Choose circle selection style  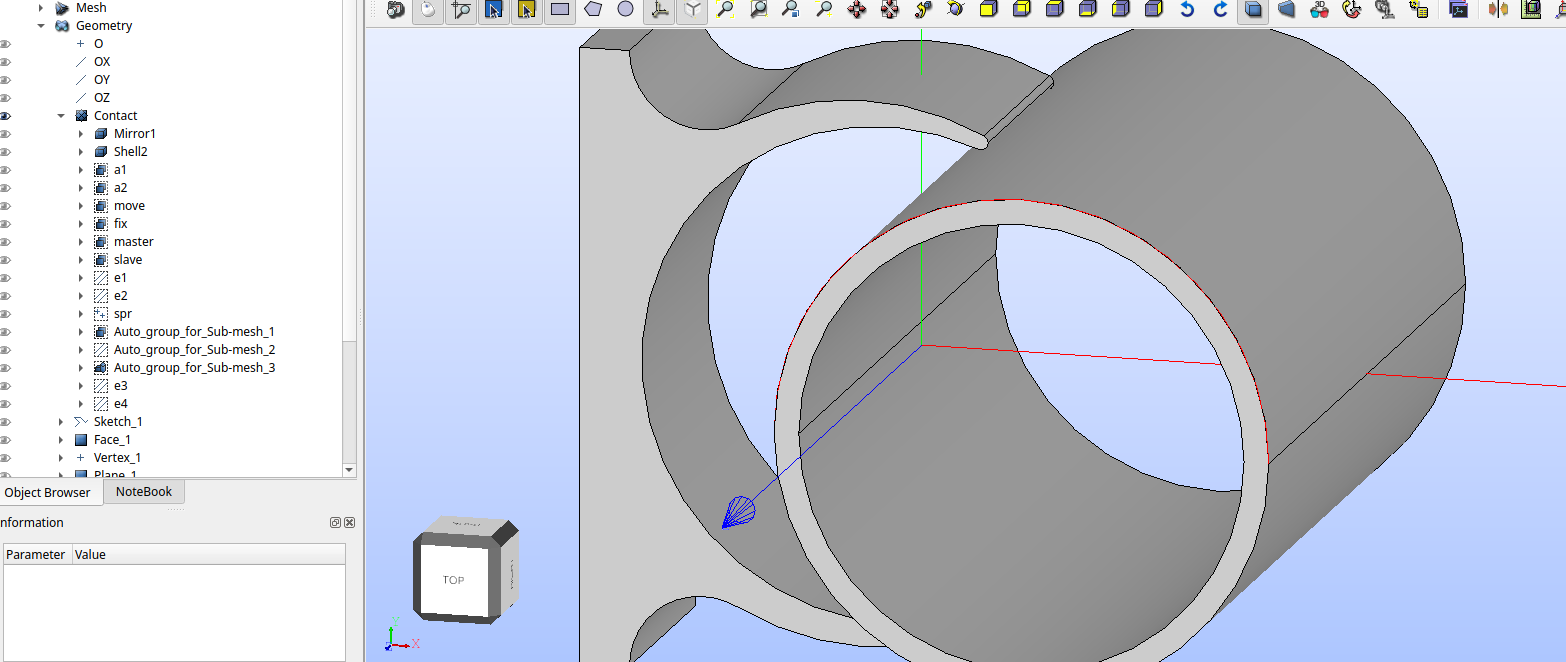pos(625,10)
